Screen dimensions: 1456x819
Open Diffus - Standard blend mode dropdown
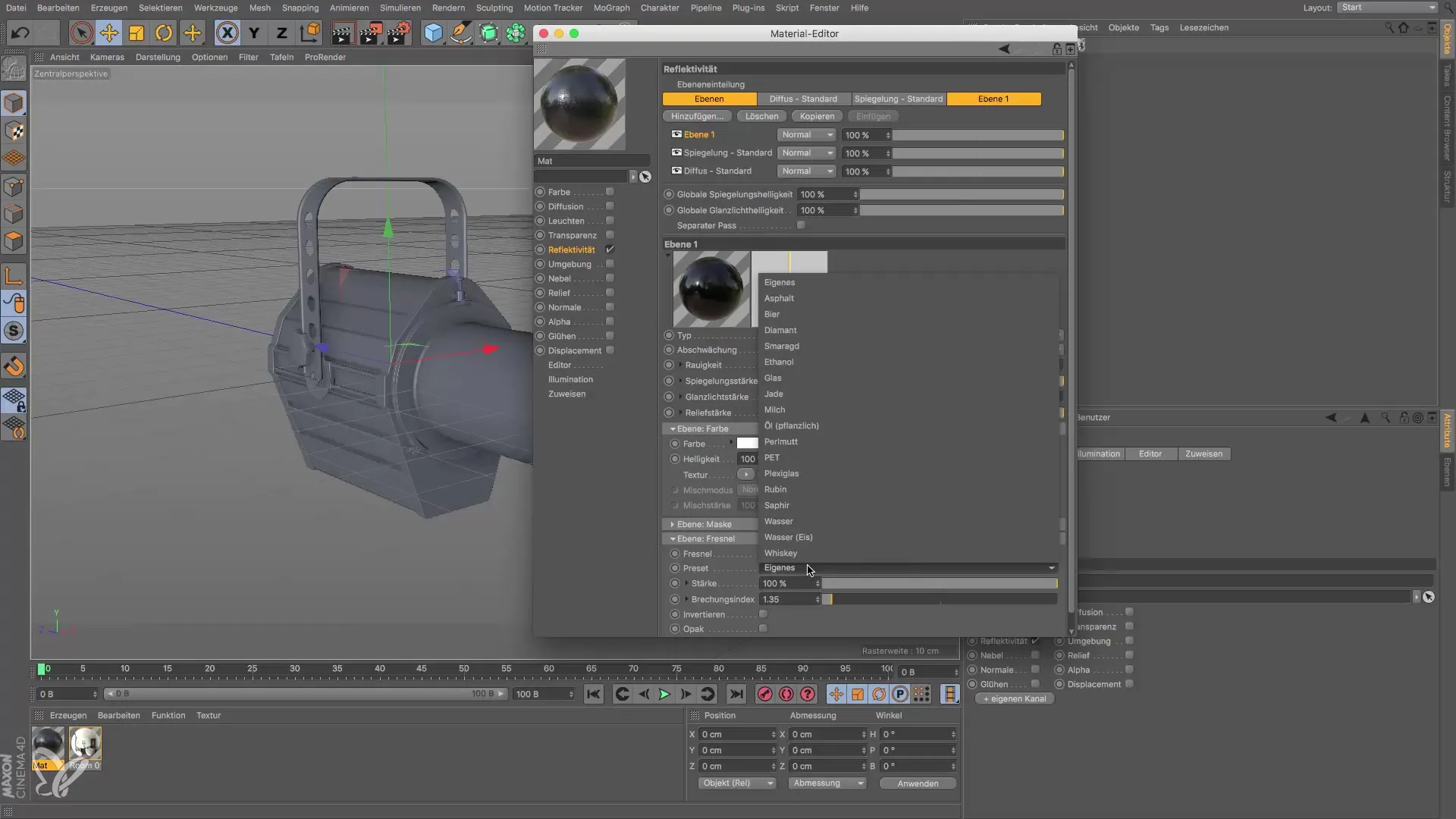[806, 171]
